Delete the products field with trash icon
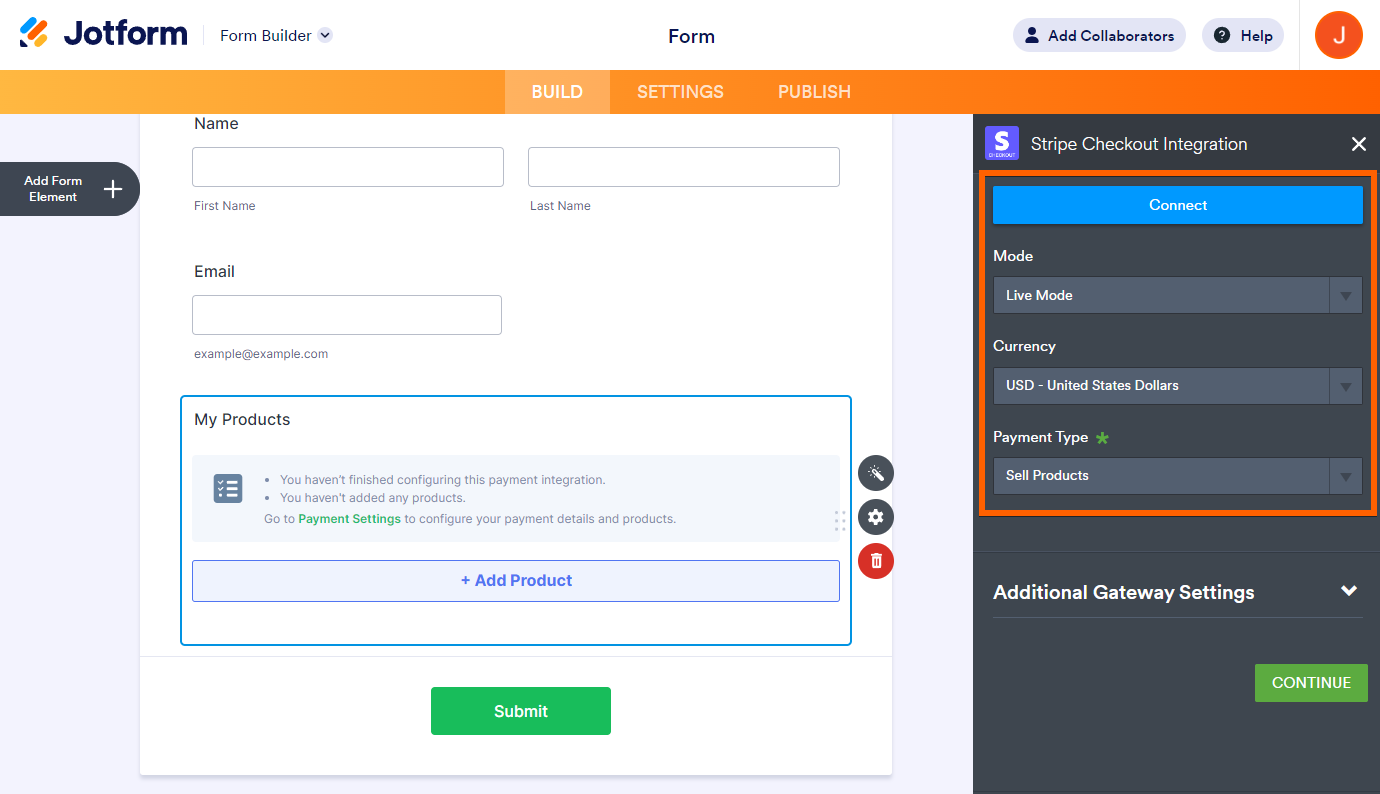 876,561
